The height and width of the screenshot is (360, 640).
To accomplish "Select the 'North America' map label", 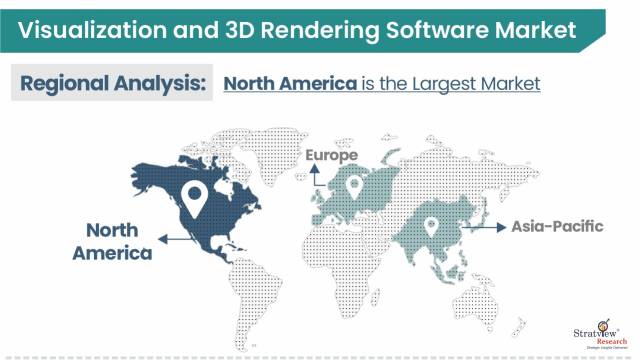I will coord(112,242).
